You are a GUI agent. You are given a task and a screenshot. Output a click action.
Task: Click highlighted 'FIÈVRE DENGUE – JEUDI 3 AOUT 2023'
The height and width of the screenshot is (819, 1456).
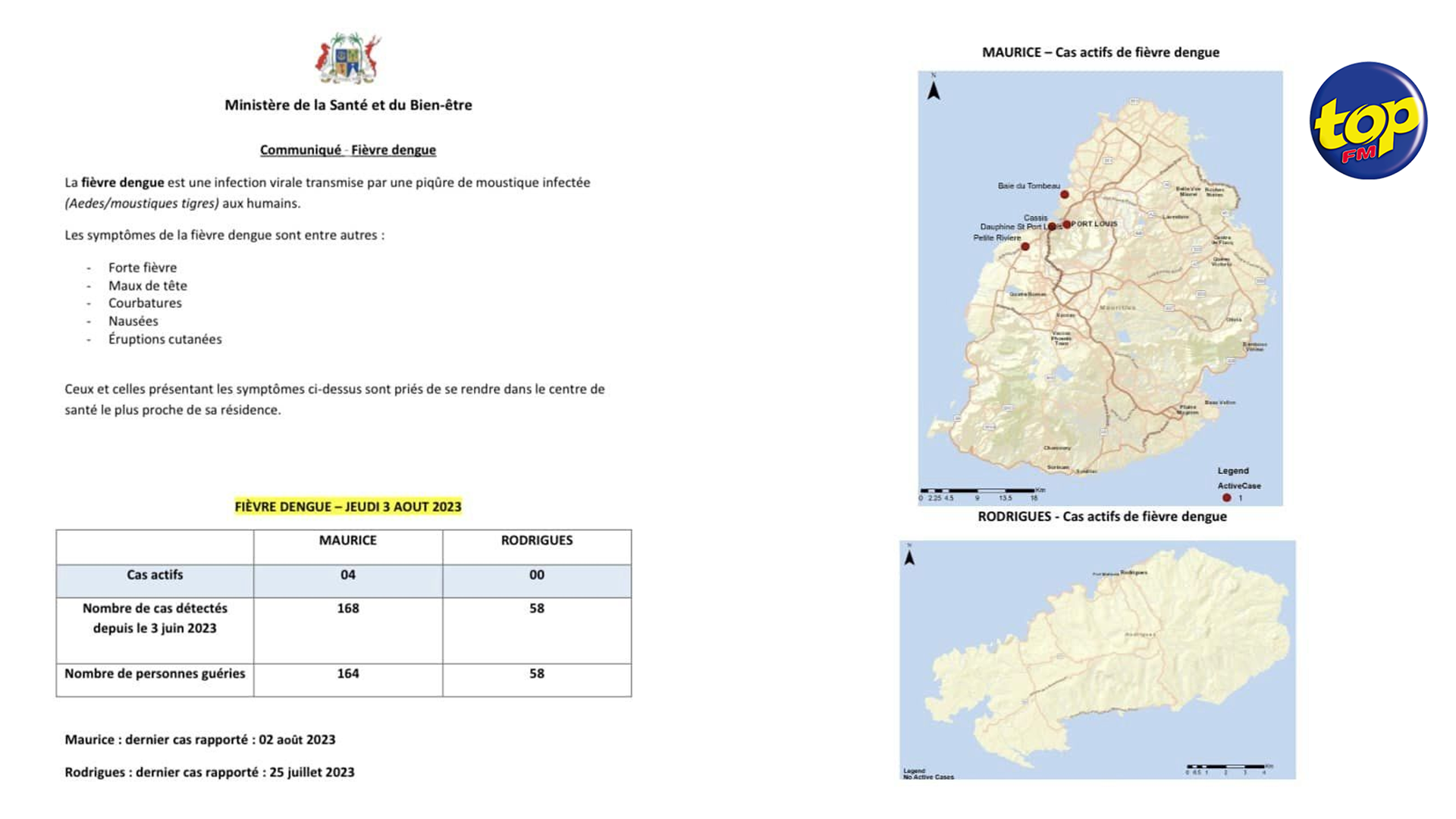(x=348, y=507)
